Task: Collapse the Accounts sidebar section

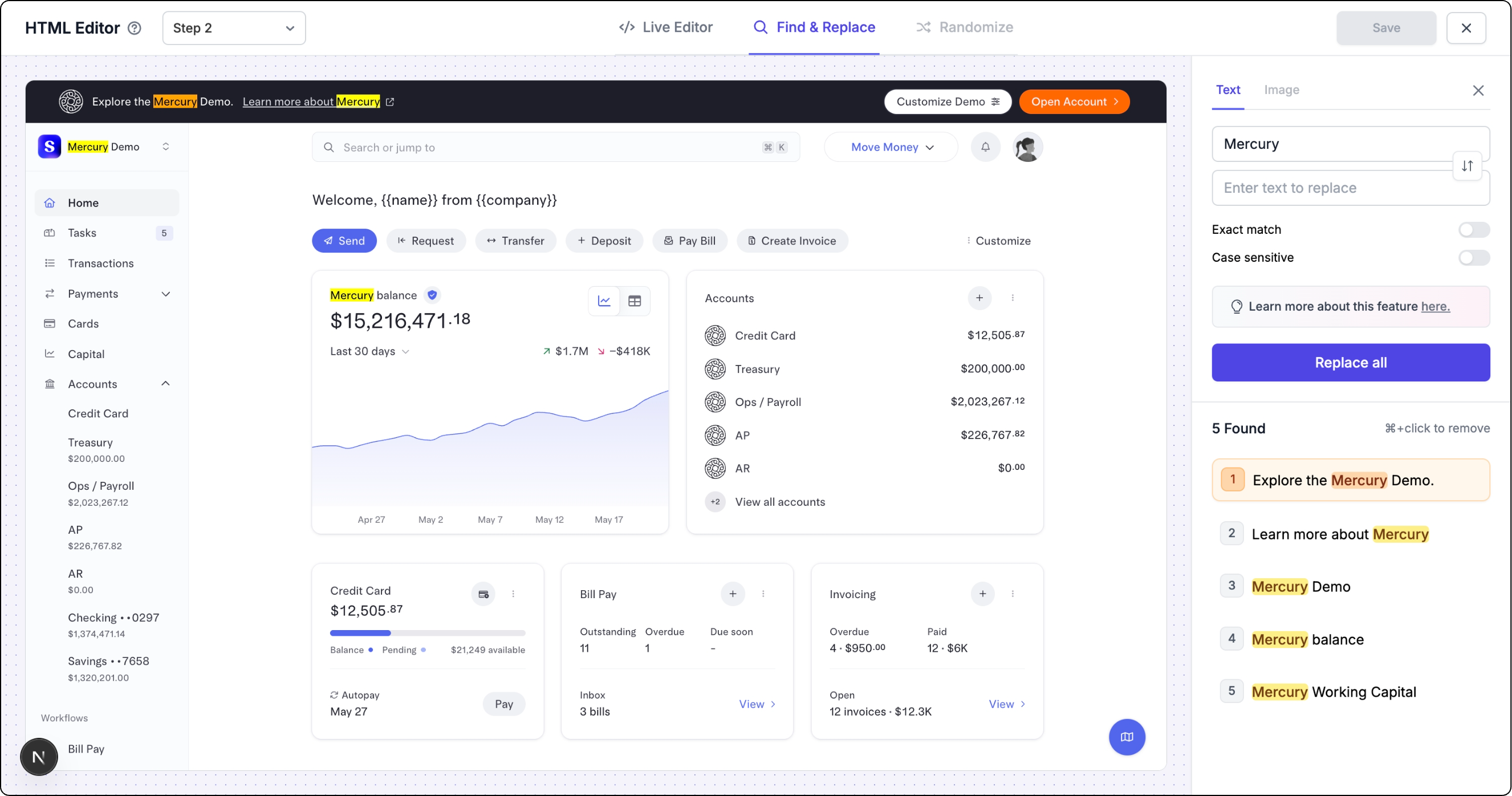Action: (165, 384)
